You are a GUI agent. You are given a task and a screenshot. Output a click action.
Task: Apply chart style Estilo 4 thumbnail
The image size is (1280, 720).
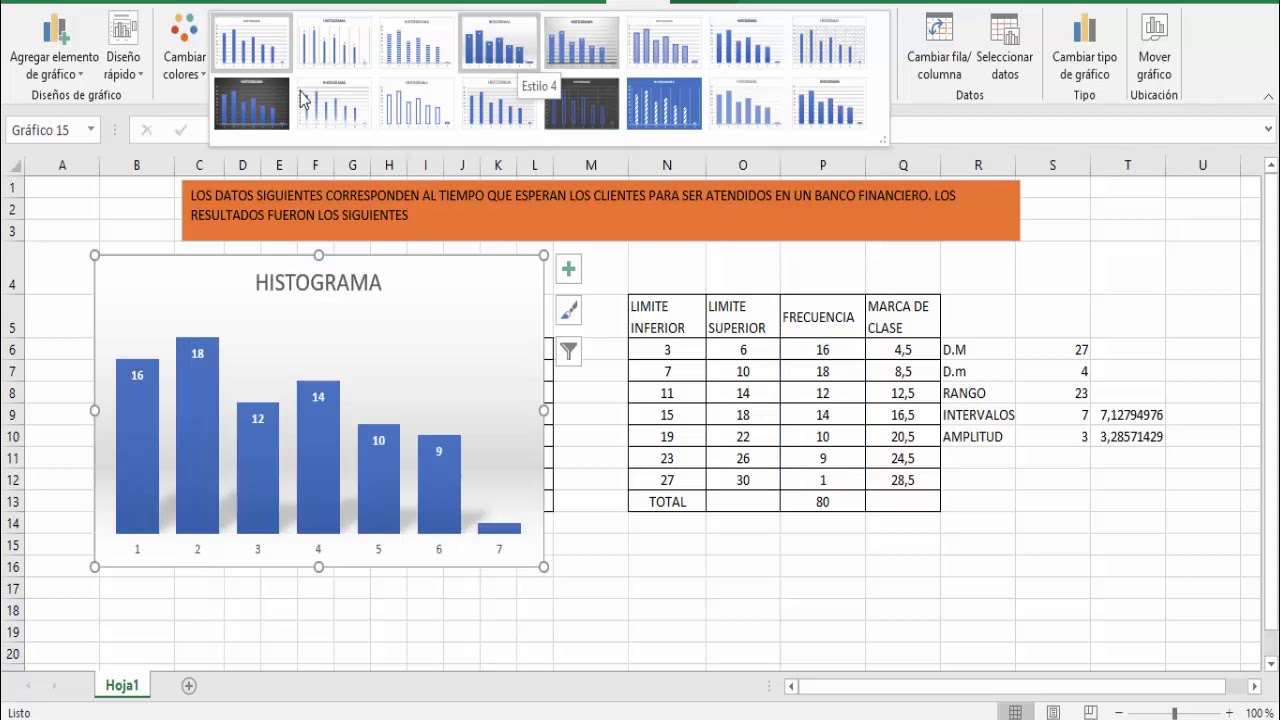(499, 42)
